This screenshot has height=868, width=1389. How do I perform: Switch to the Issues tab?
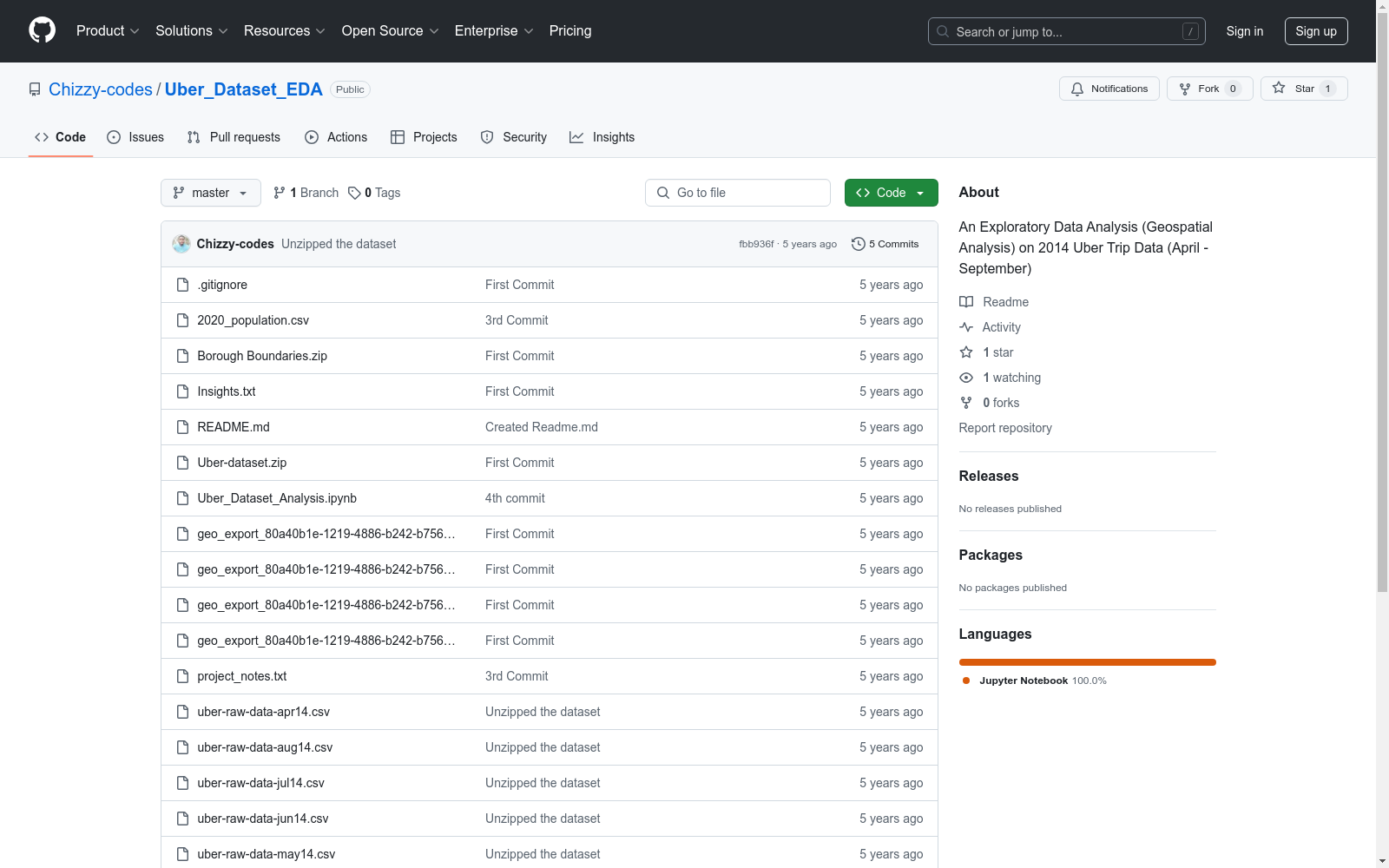point(135,137)
